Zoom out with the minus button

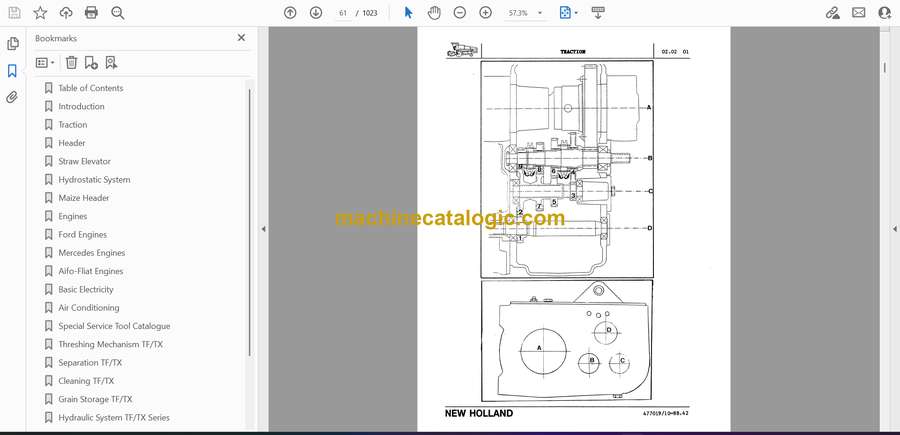(x=460, y=13)
